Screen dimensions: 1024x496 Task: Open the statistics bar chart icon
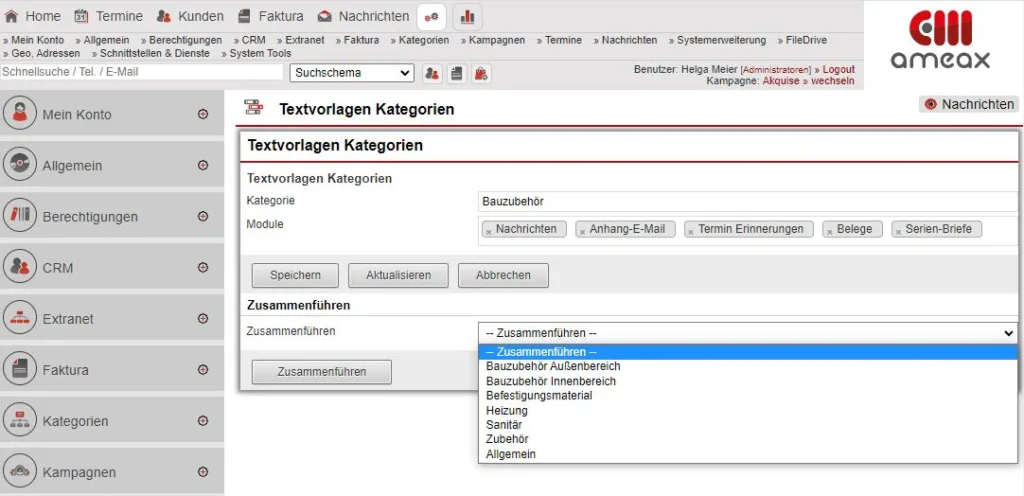tap(467, 16)
